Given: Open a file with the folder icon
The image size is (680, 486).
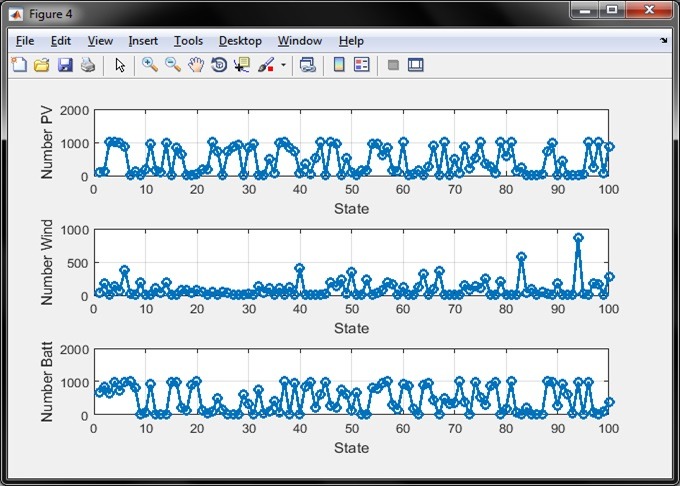Looking at the screenshot, I should pyautogui.click(x=42, y=65).
